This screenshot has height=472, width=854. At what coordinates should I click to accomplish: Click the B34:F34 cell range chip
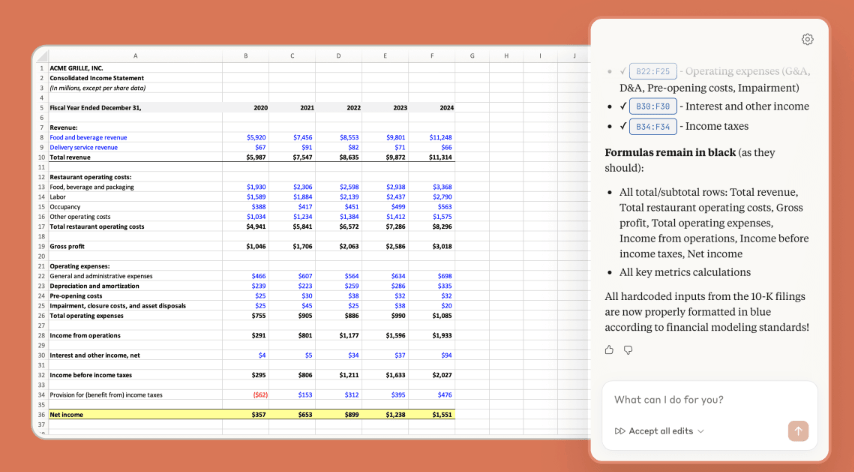click(x=652, y=126)
